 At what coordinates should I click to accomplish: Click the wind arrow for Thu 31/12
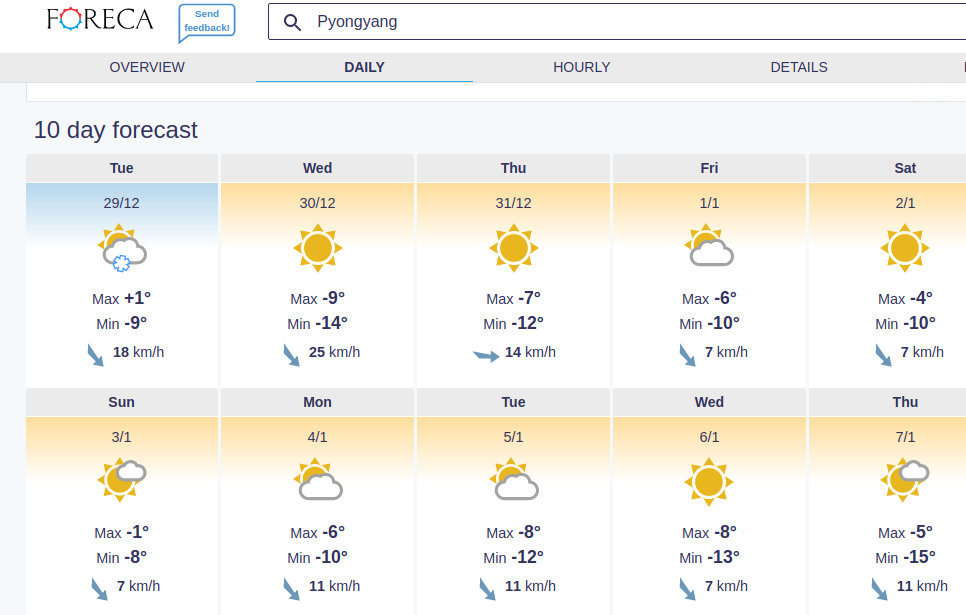click(x=486, y=356)
